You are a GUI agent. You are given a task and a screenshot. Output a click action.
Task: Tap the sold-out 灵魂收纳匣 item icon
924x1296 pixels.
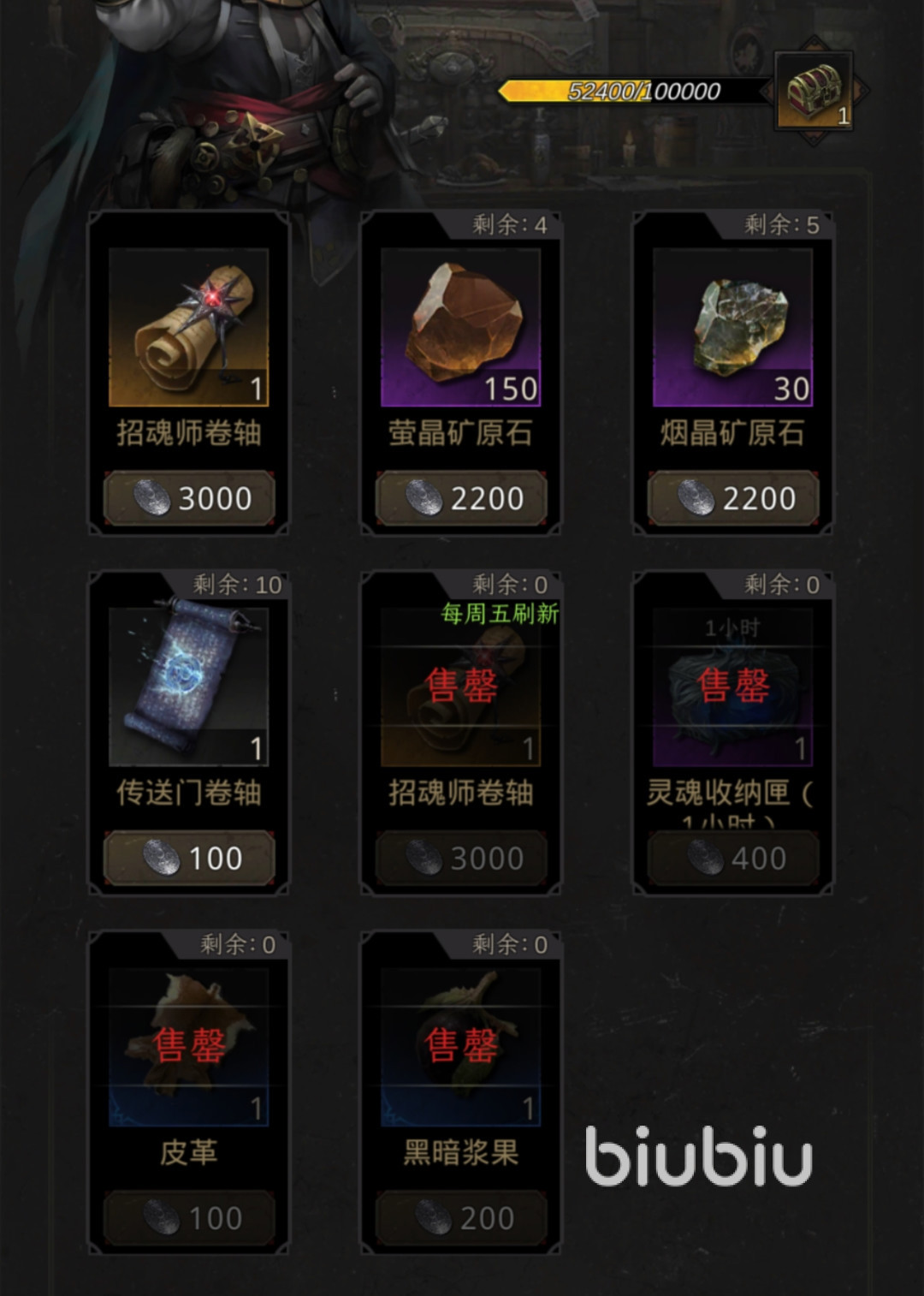click(732, 687)
